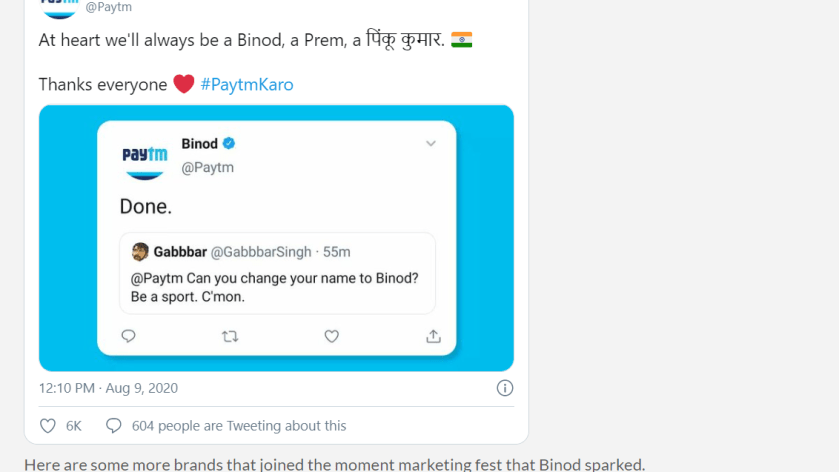Click the blue verified badge next to Binod

click(x=229, y=144)
